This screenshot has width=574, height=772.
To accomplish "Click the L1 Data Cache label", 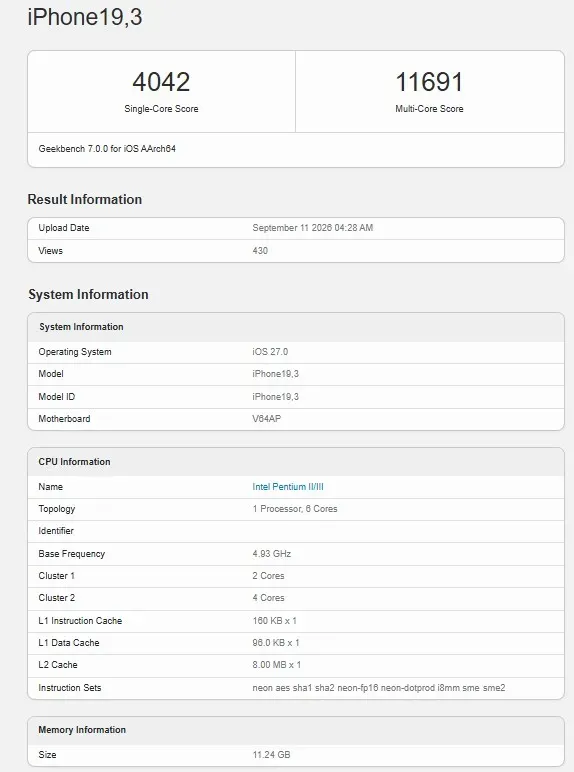I will pyautogui.click(x=69, y=643).
